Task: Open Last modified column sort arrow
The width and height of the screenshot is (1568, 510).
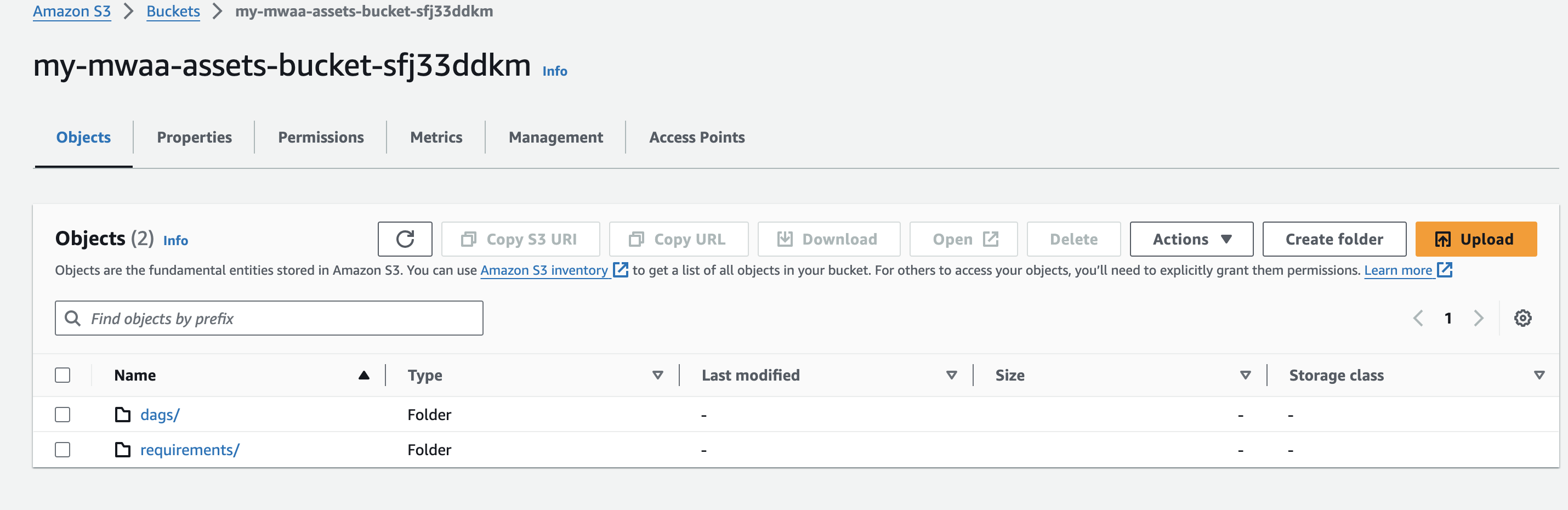Action: [951, 375]
